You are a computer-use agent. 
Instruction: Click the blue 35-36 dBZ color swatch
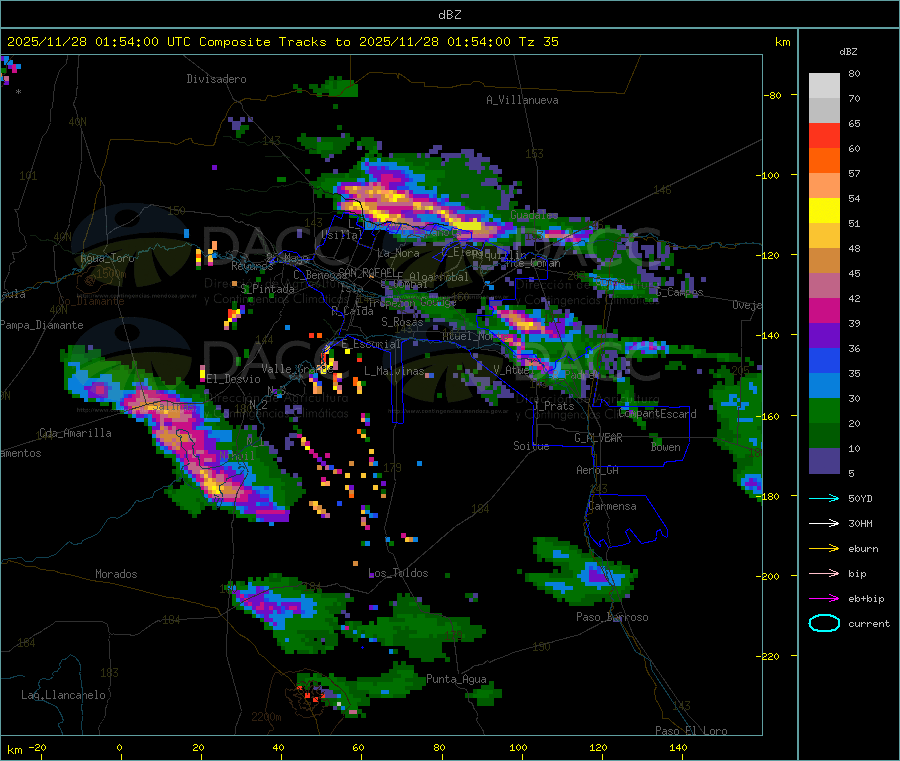tap(824, 360)
